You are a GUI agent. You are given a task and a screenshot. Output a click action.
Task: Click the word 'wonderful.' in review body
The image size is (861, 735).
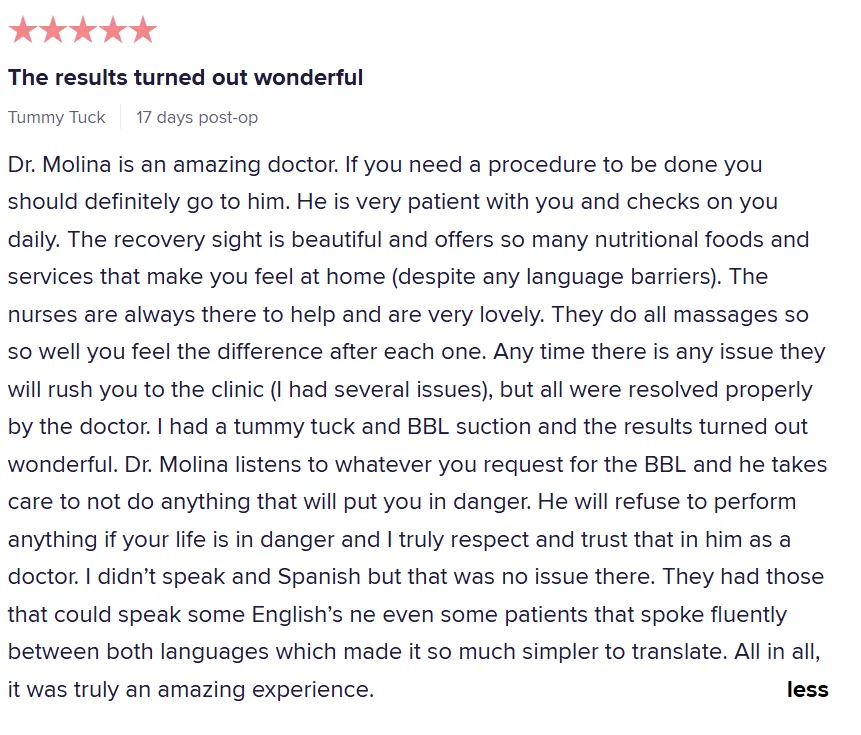63,464
